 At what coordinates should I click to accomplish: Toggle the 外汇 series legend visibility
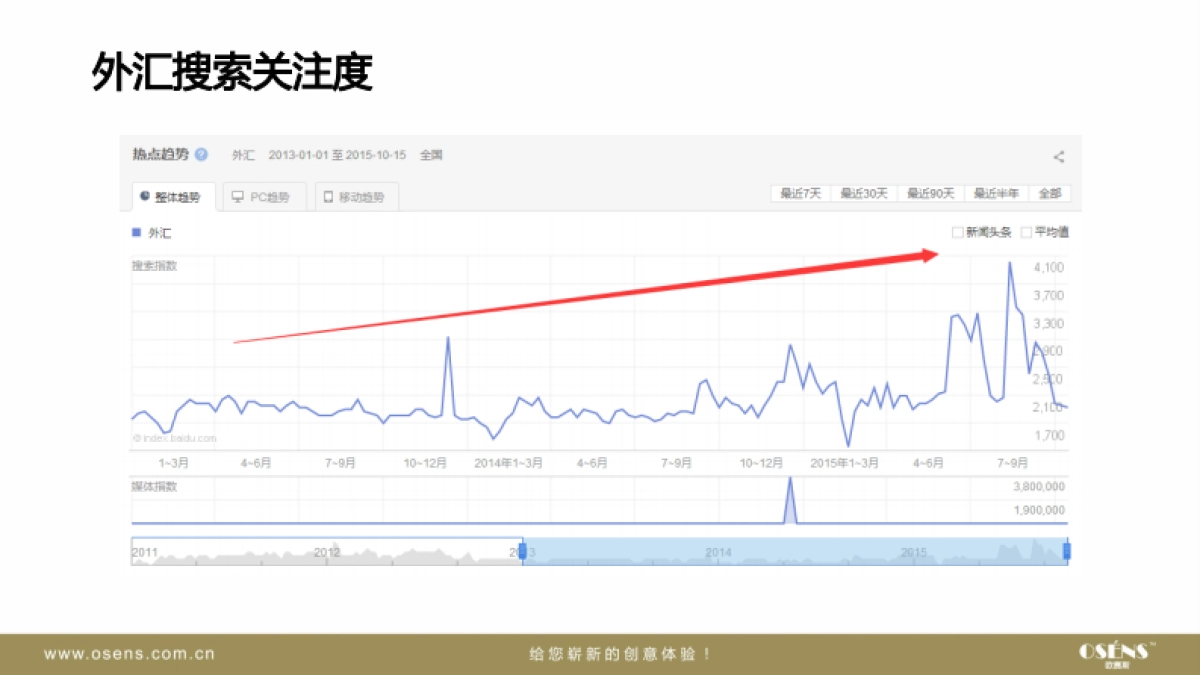coord(148,231)
